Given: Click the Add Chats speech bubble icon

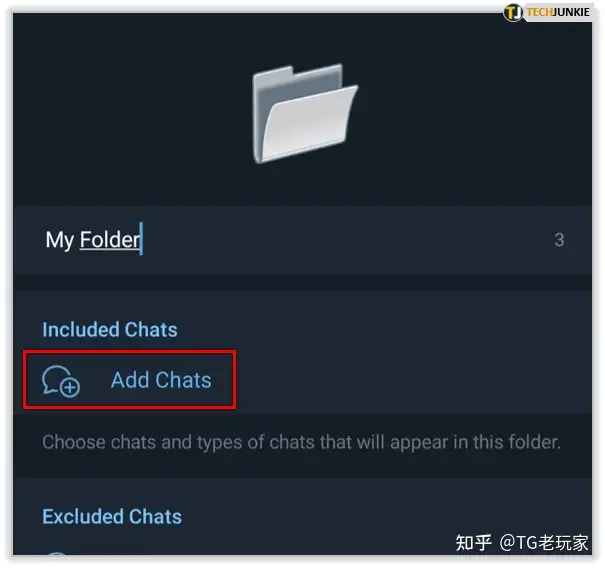Looking at the screenshot, I should click(x=61, y=381).
